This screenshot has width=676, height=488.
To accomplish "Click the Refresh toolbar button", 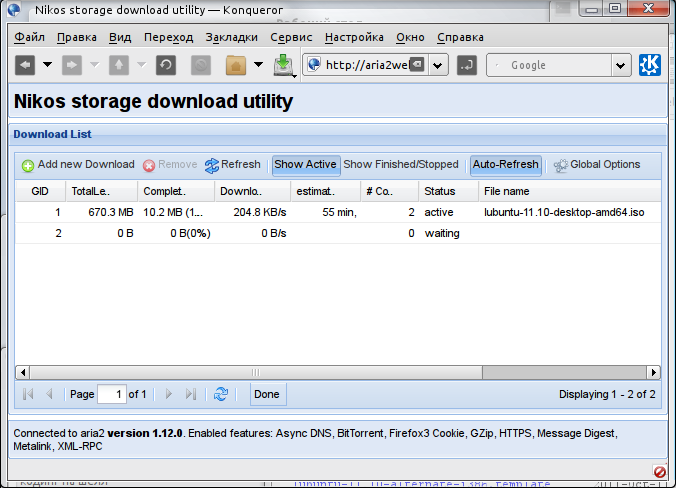I will click(x=233, y=165).
